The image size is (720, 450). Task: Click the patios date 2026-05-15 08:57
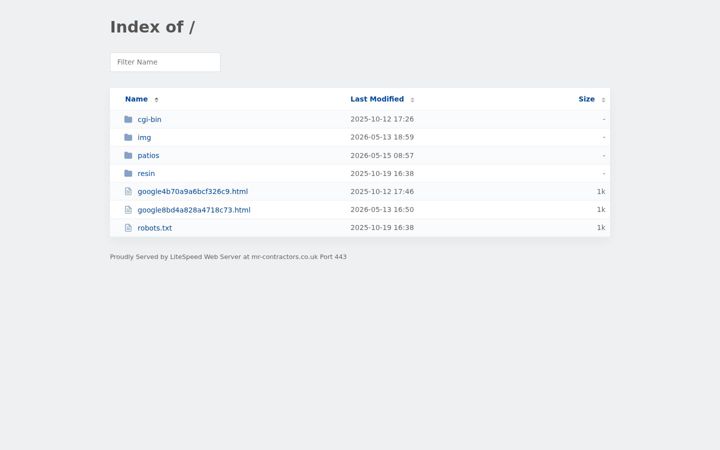pyautogui.click(x=382, y=155)
